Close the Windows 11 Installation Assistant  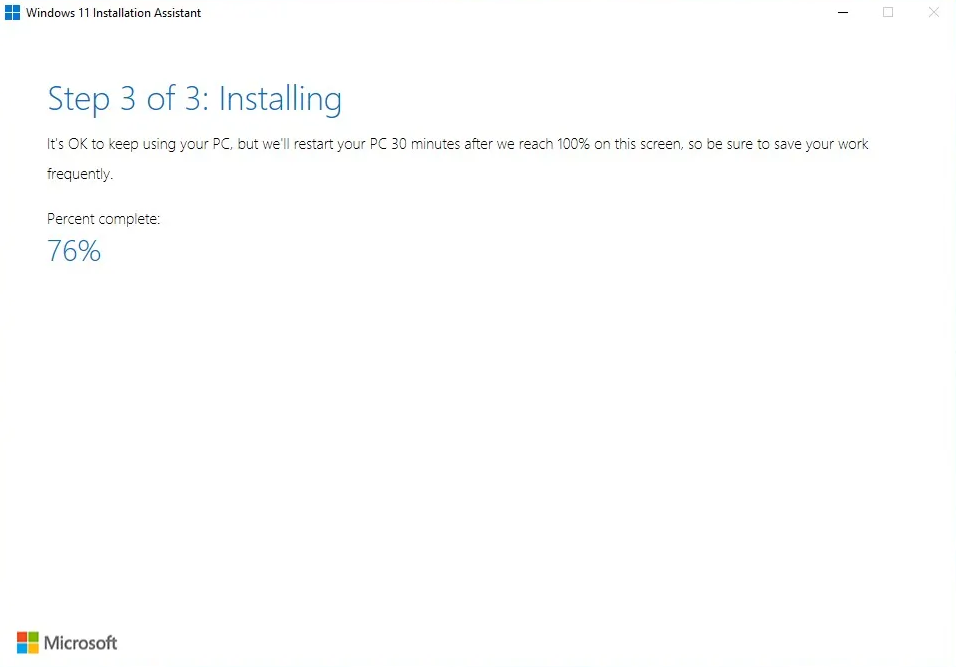click(x=933, y=12)
